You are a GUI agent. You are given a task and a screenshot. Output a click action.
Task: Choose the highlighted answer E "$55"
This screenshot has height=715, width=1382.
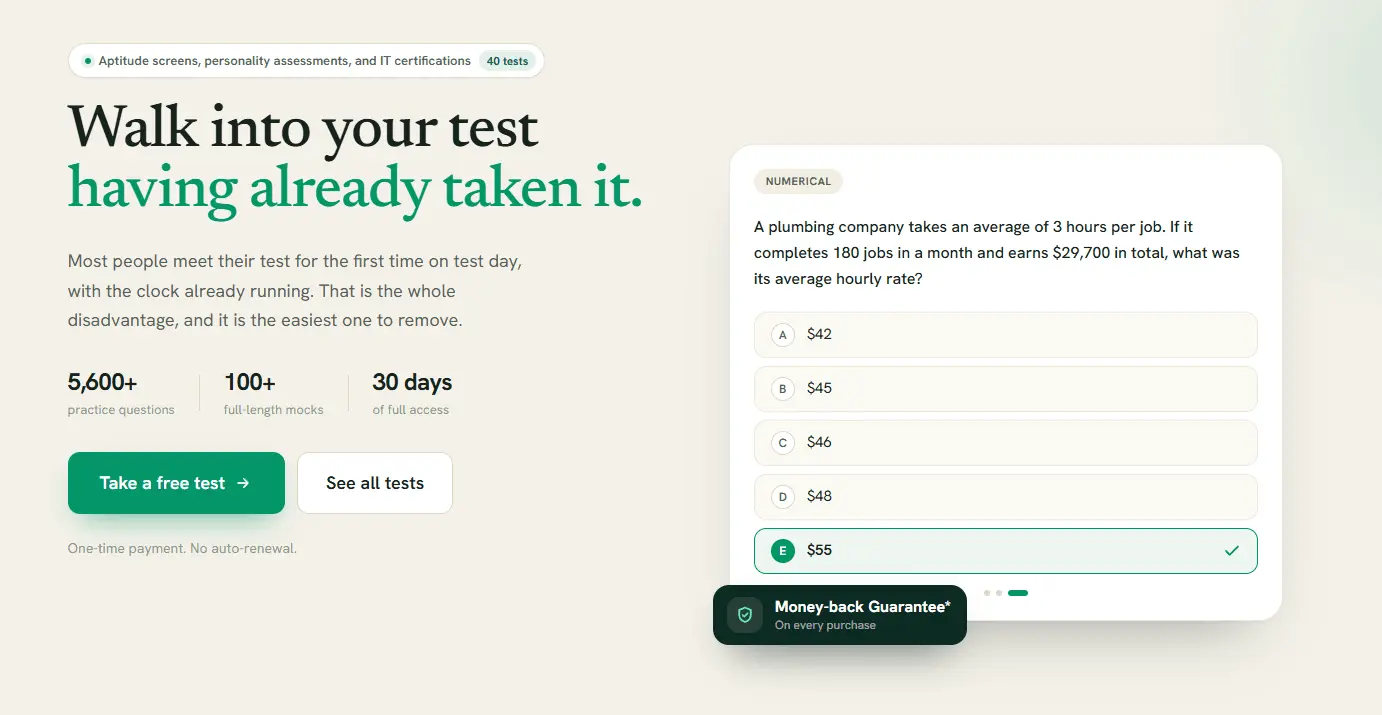pos(1005,550)
